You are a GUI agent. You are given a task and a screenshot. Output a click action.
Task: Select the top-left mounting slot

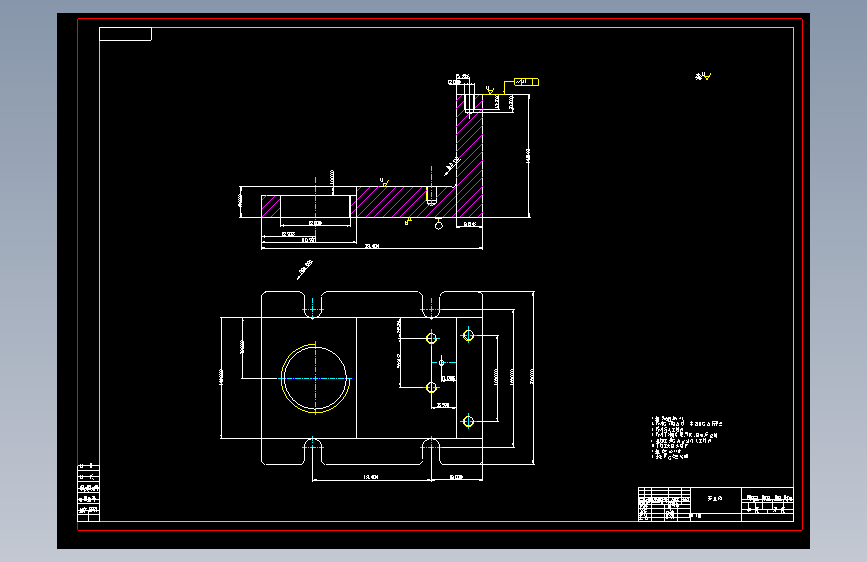313,305
